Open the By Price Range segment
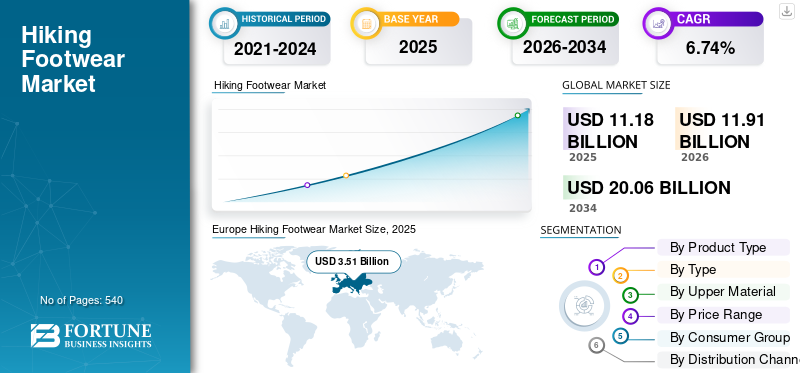The width and height of the screenshot is (800, 373). click(723, 314)
